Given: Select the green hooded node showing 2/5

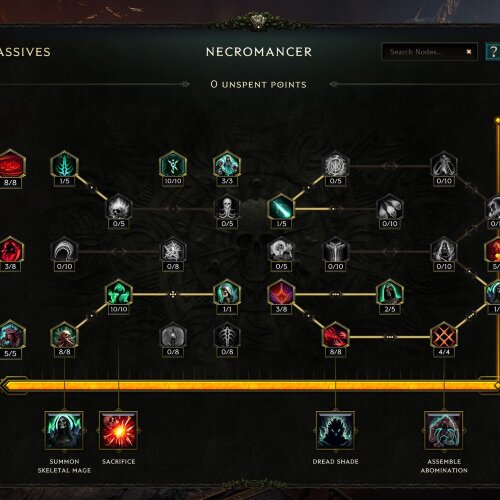Looking at the screenshot, I should (389, 293).
